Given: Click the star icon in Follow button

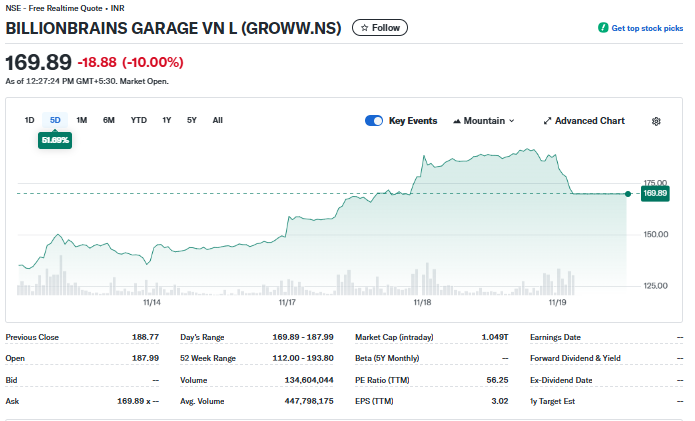Looking at the screenshot, I should tap(364, 27).
